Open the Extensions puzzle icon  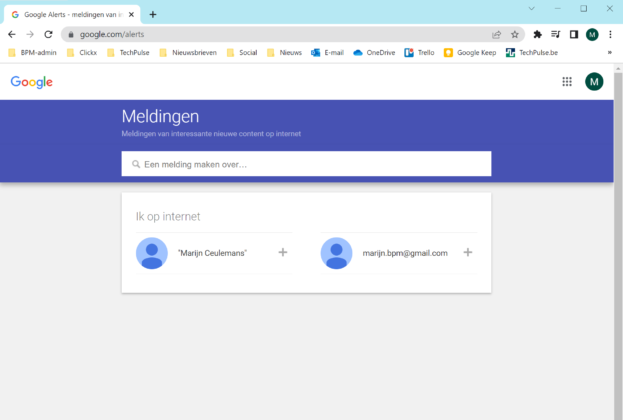(x=537, y=35)
